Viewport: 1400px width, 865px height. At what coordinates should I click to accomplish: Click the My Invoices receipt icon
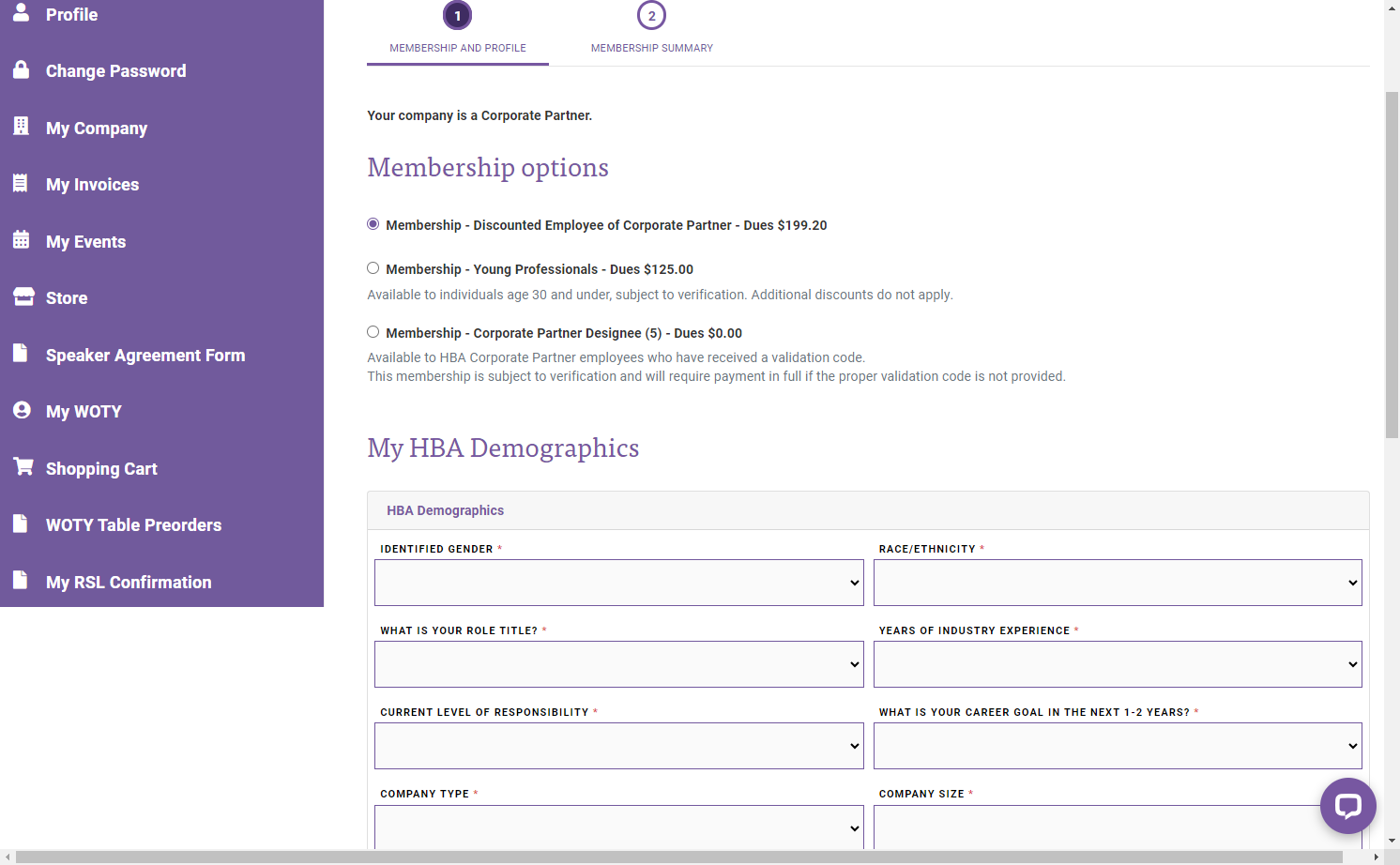(x=21, y=183)
